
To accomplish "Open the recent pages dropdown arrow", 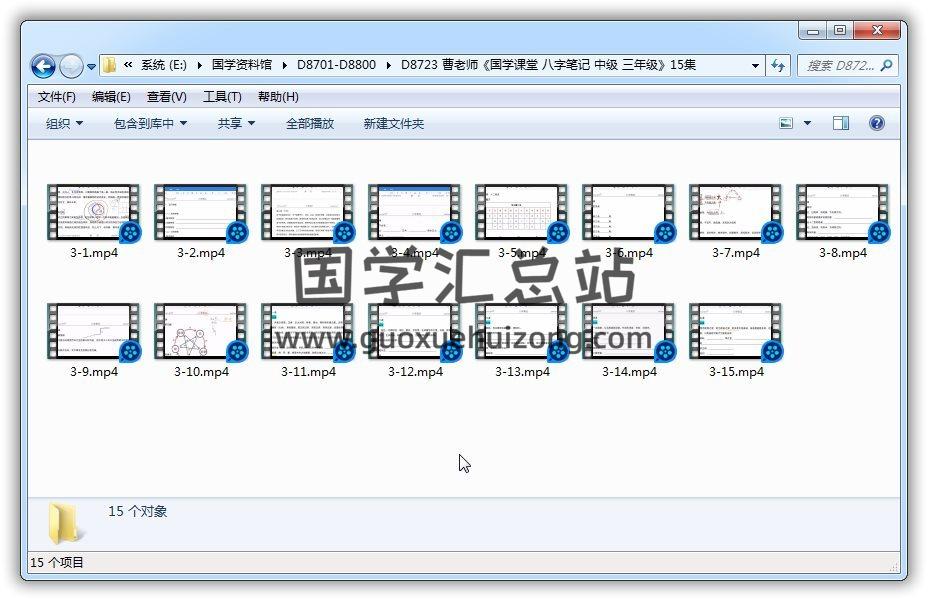I will coord(91,66).
